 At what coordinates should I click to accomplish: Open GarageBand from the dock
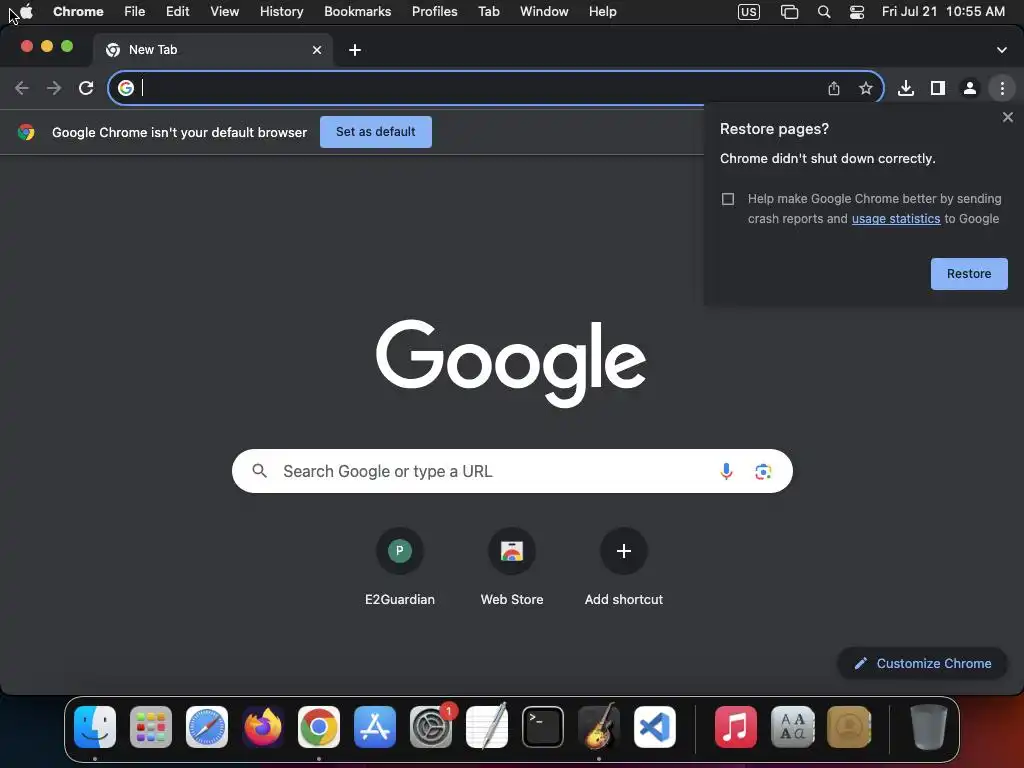[599, 727]
